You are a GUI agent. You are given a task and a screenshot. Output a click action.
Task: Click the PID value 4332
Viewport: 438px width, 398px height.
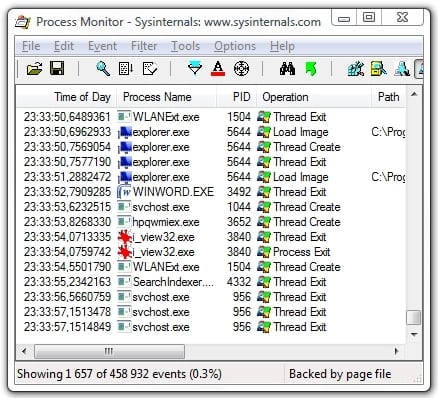(239, 282)
